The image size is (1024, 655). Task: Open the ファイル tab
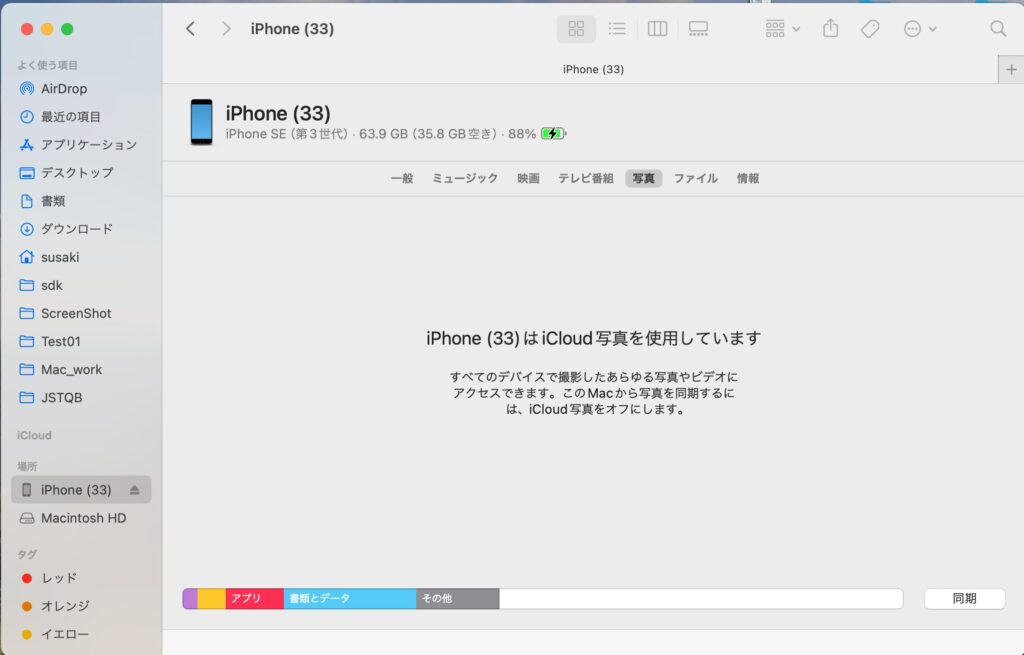[696, 178]
